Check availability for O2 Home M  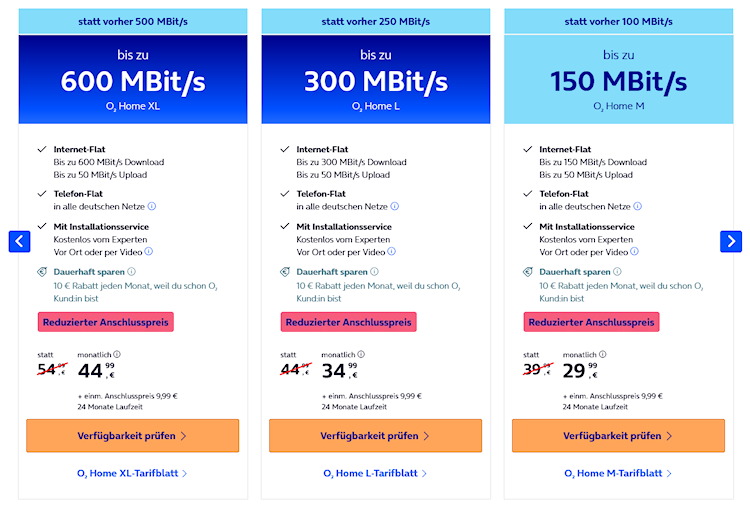click(618, 436)
